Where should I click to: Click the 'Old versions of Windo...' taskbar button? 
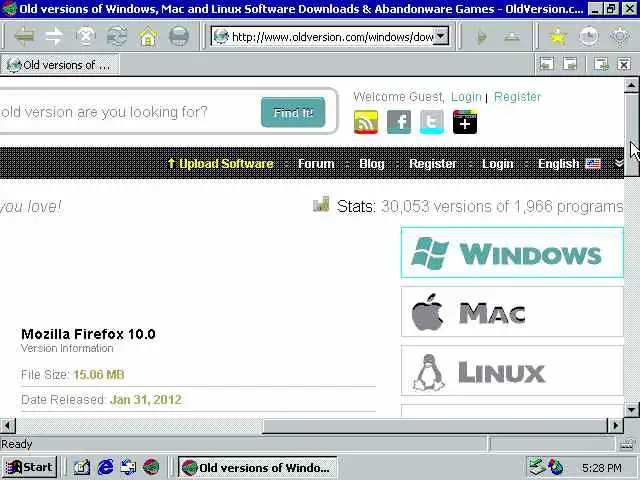click(258, 467)
